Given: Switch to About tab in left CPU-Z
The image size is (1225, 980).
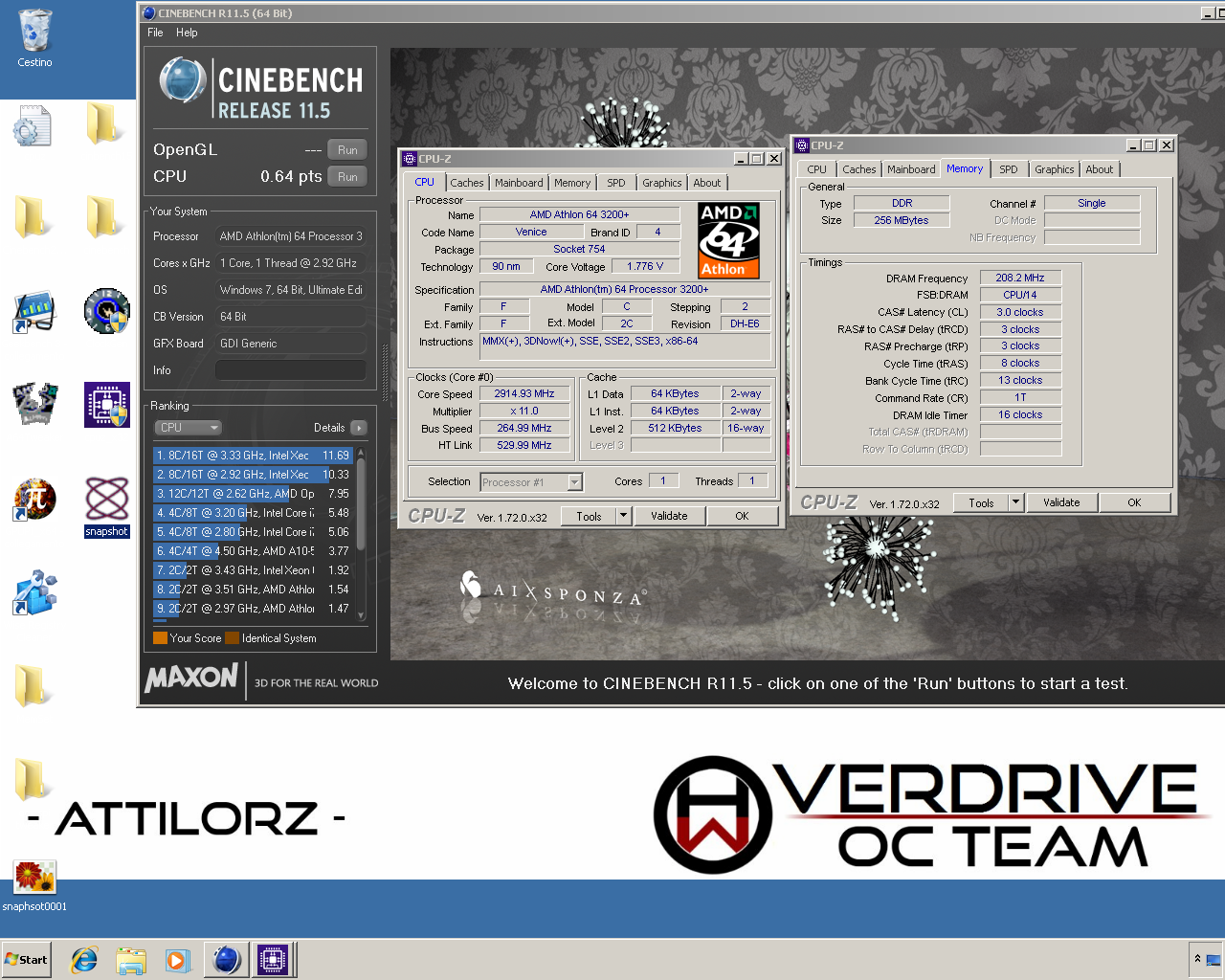Looking at the screenshot, I should pyautogui.click(x=707, y=183).
